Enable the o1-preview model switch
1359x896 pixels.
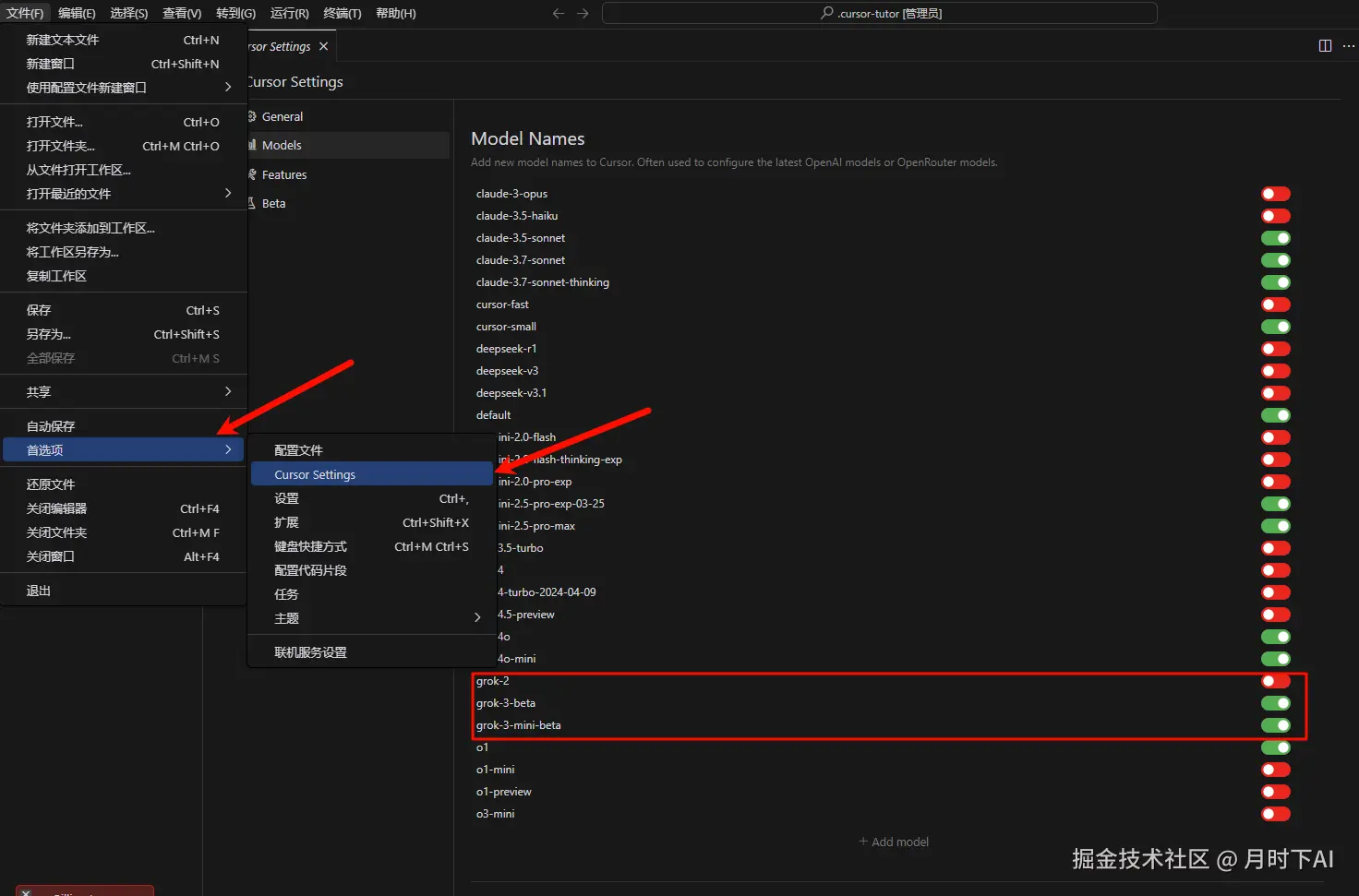pyautogui.click(x=1276, y=792)
